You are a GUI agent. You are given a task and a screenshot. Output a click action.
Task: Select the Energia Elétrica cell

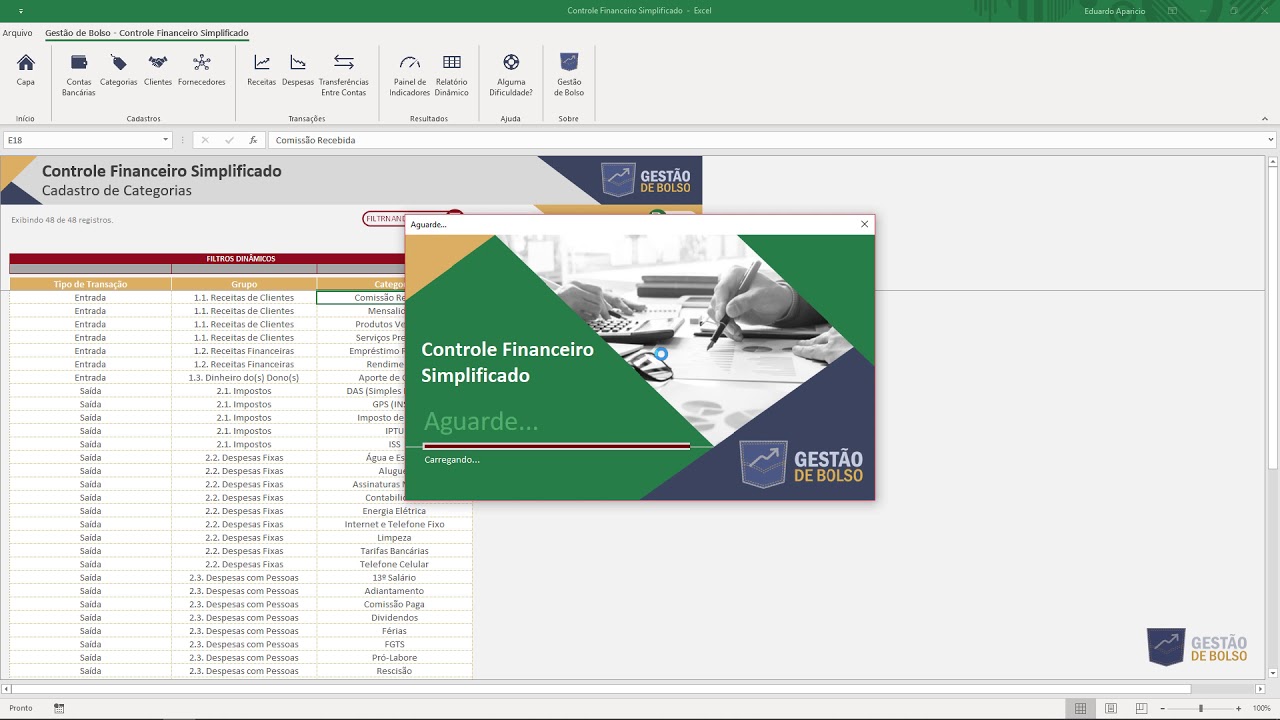click(394, 511)
